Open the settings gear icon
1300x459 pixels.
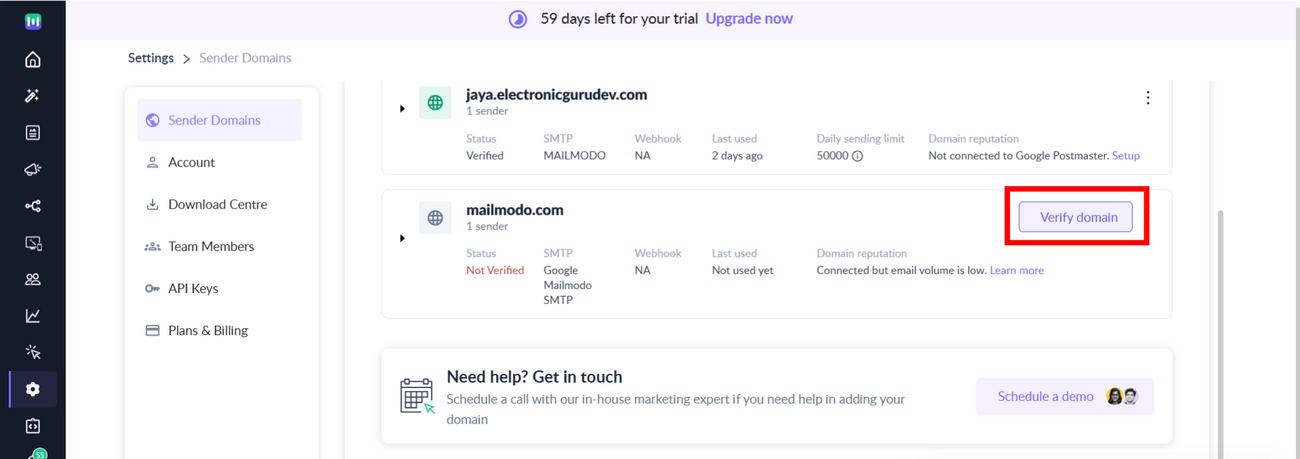(x=33, y=389)
